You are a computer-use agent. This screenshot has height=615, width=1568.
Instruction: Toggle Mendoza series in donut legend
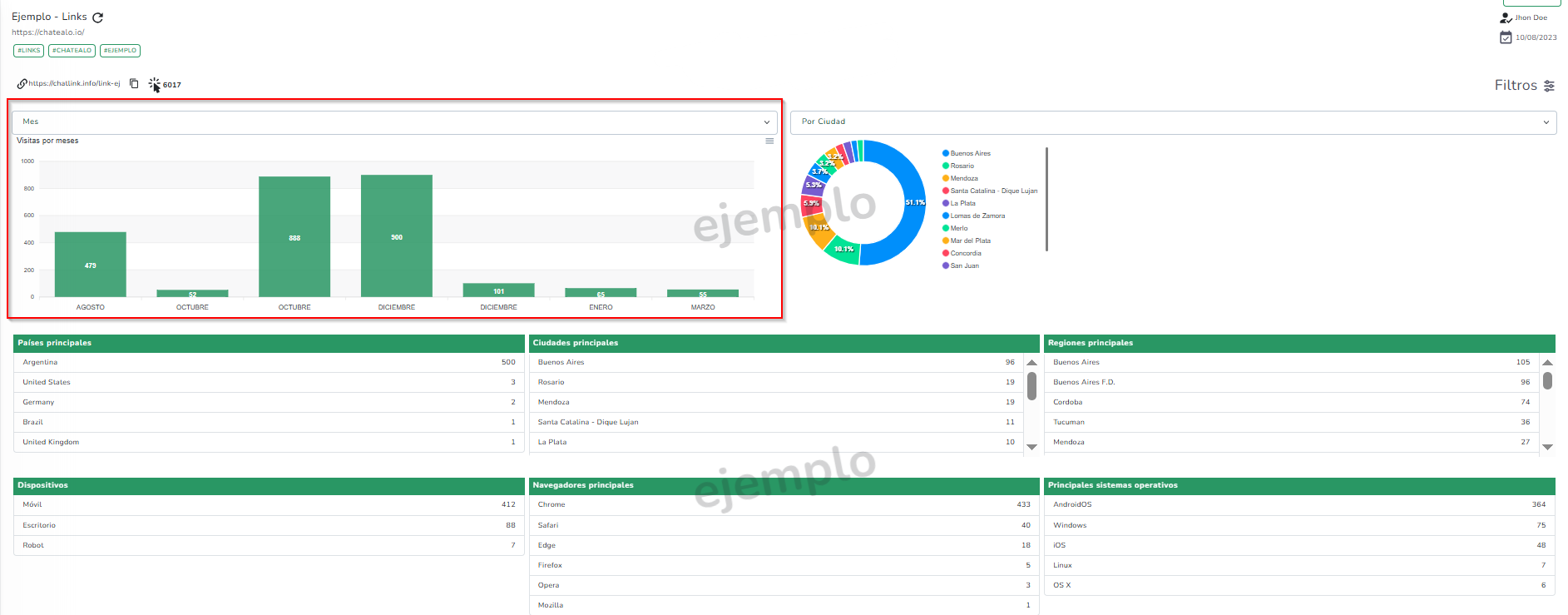click(963, 179)
